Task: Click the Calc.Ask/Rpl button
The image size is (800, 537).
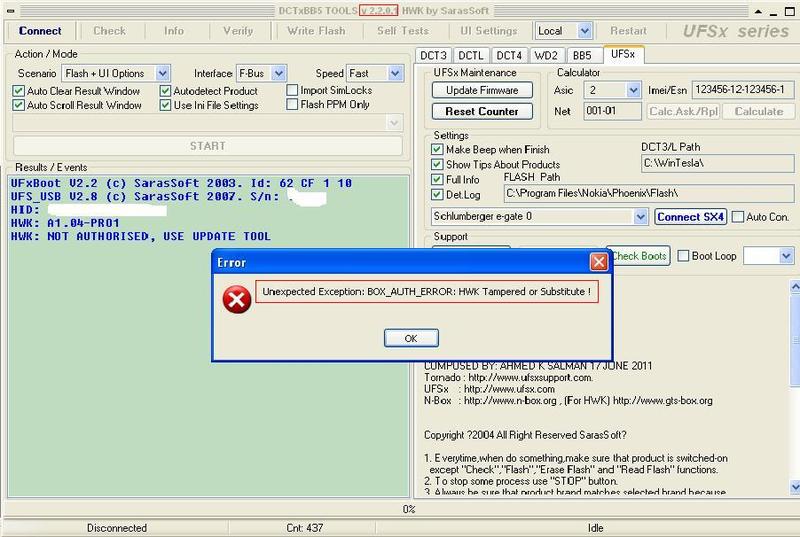Action: (x=683, y=111)
